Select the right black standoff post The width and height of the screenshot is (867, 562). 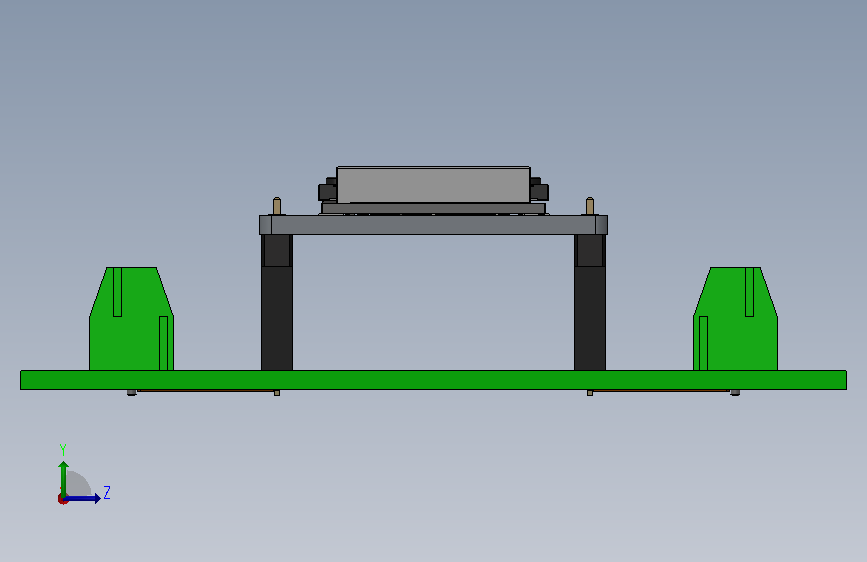(x=590, y=303)
